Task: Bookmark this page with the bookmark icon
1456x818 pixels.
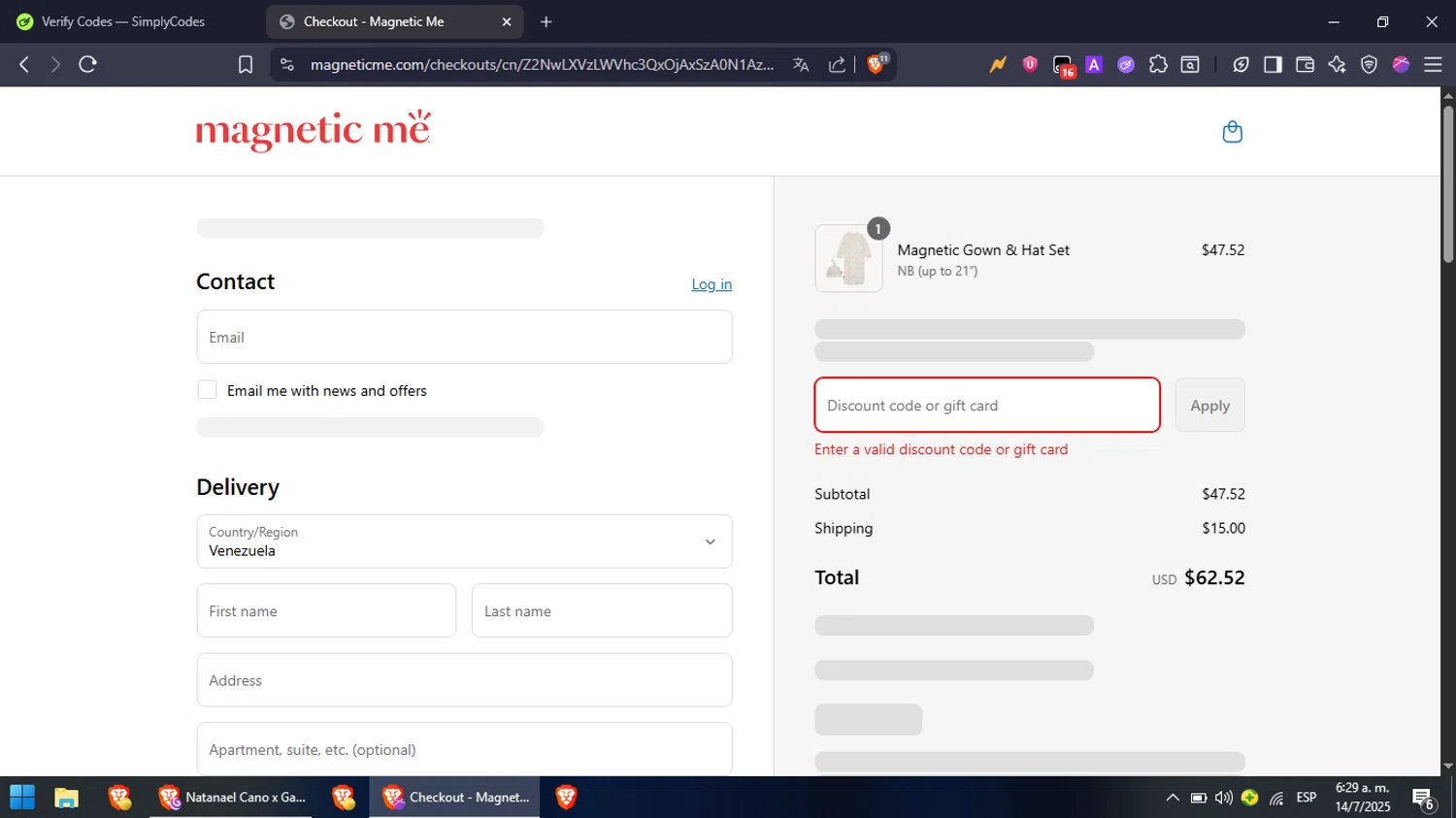Action: coord(246,64)
